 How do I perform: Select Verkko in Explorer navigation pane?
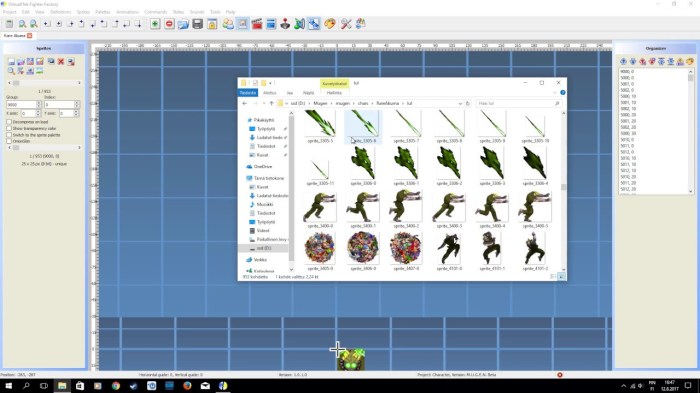(260, 259)
